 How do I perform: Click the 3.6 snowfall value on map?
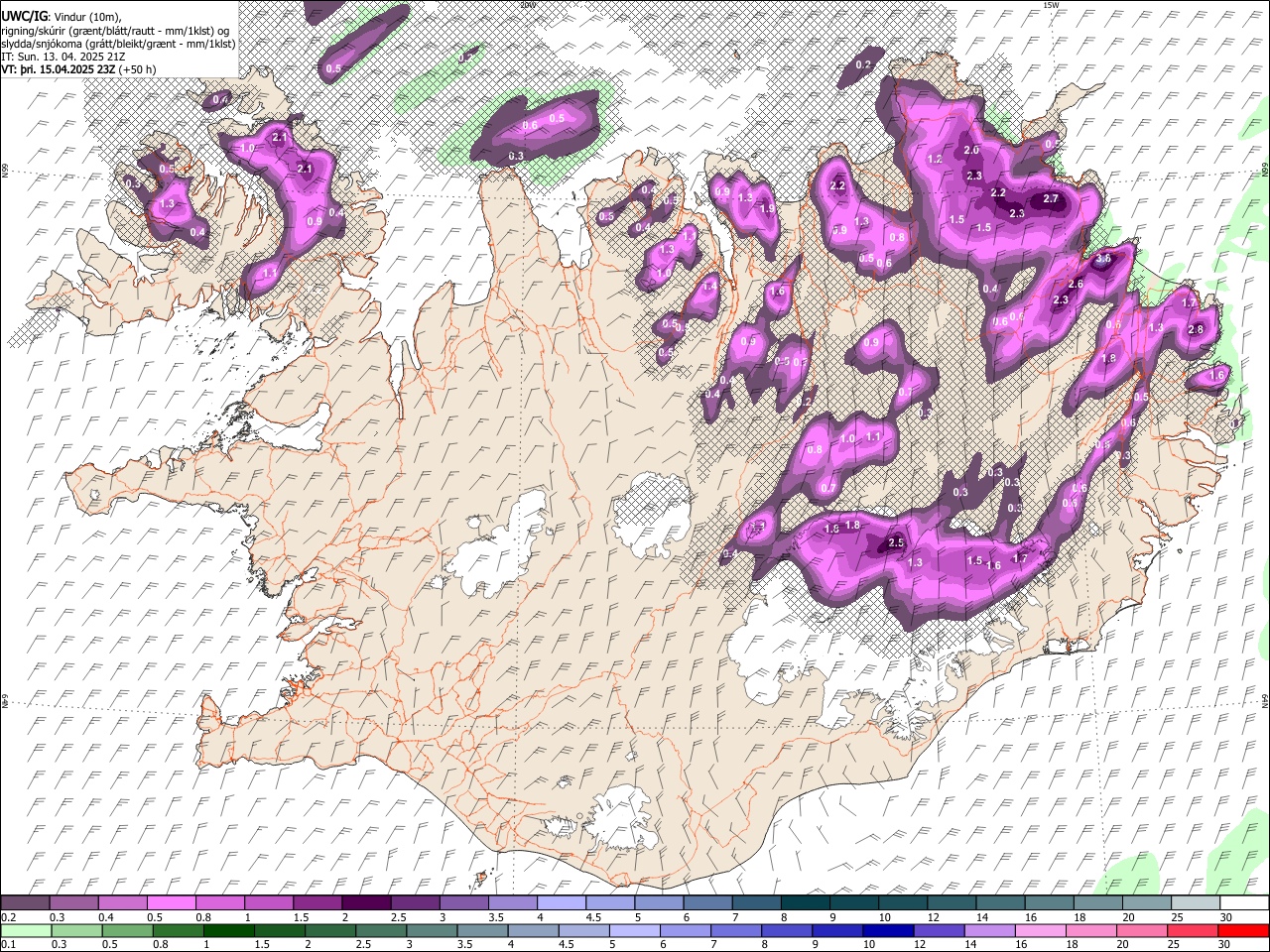pos(1103,259)
